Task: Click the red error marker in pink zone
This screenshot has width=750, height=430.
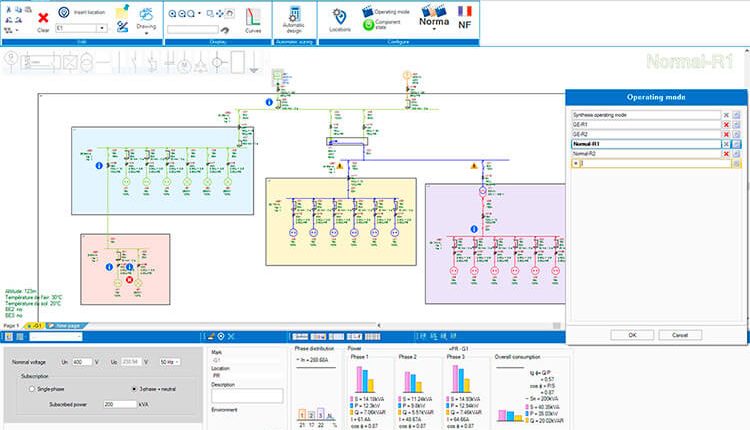Action: (129, 279)
